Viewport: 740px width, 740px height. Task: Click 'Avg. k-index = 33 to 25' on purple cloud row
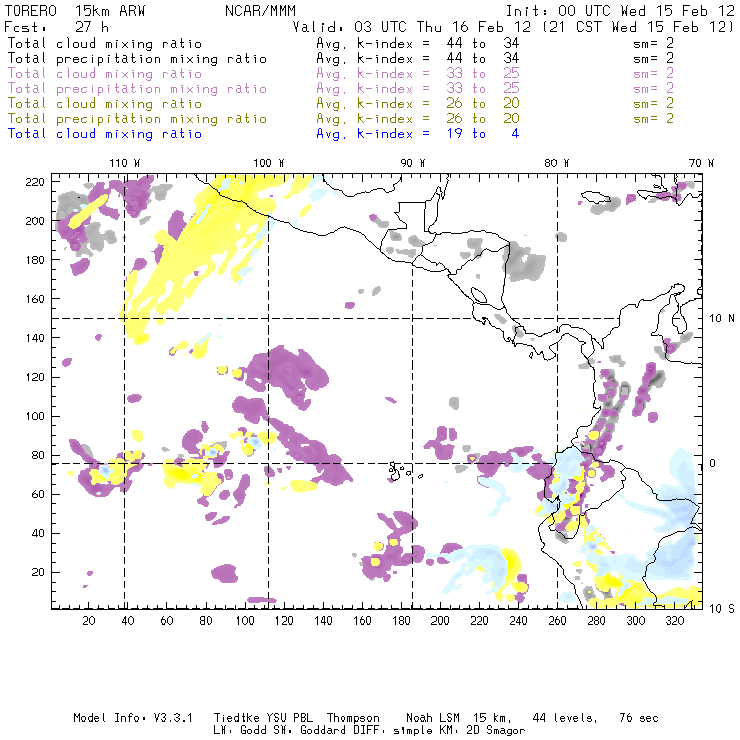tap(418, 74)
